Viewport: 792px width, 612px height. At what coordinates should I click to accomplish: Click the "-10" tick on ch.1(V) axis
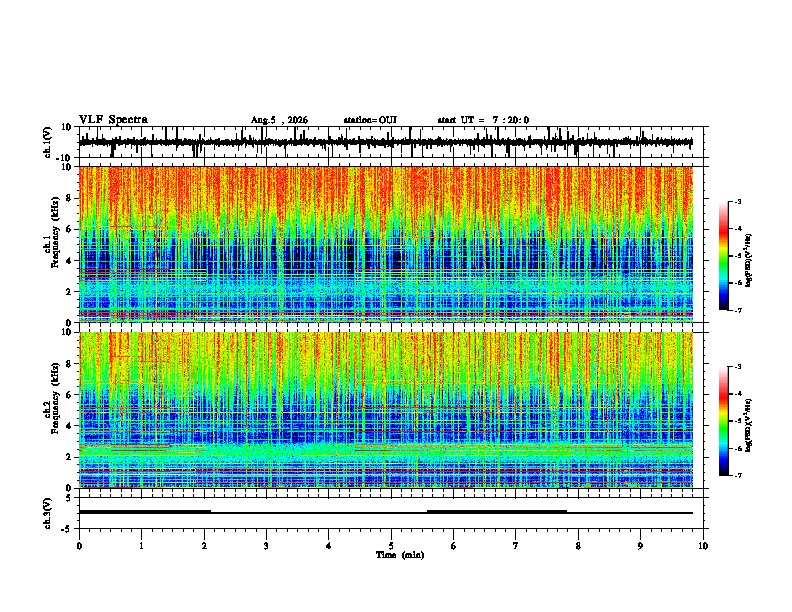65,158
